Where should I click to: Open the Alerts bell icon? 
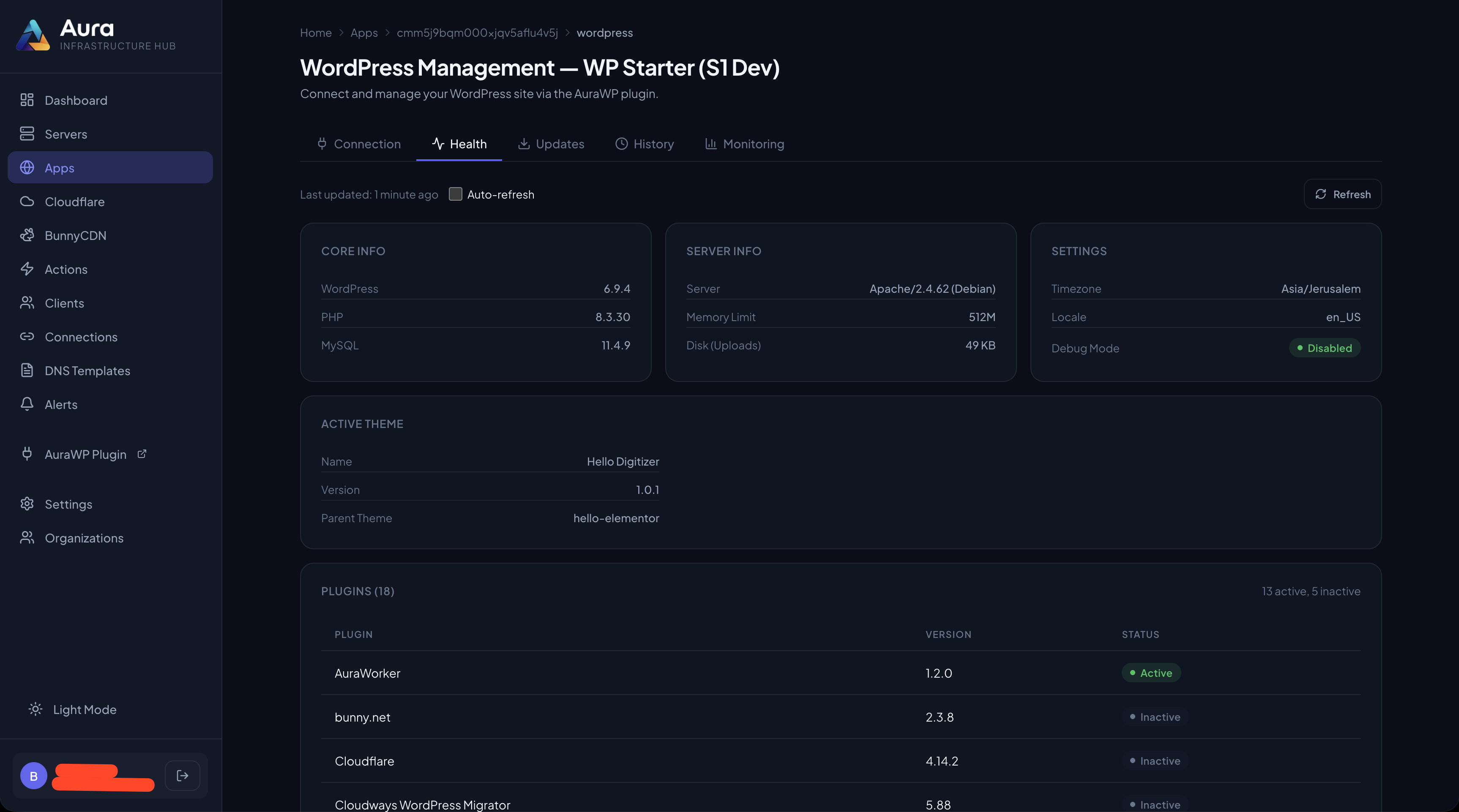click(27, 404)
